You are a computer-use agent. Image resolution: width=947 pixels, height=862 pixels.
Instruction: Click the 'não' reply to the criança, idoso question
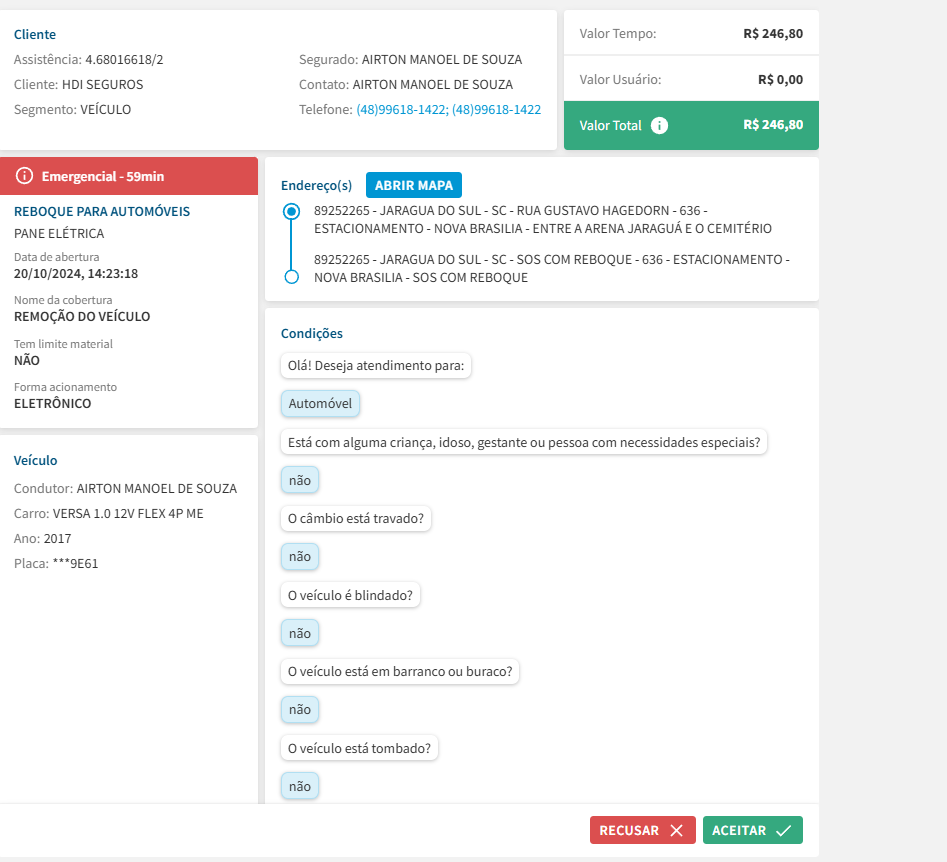pos(299,481)
